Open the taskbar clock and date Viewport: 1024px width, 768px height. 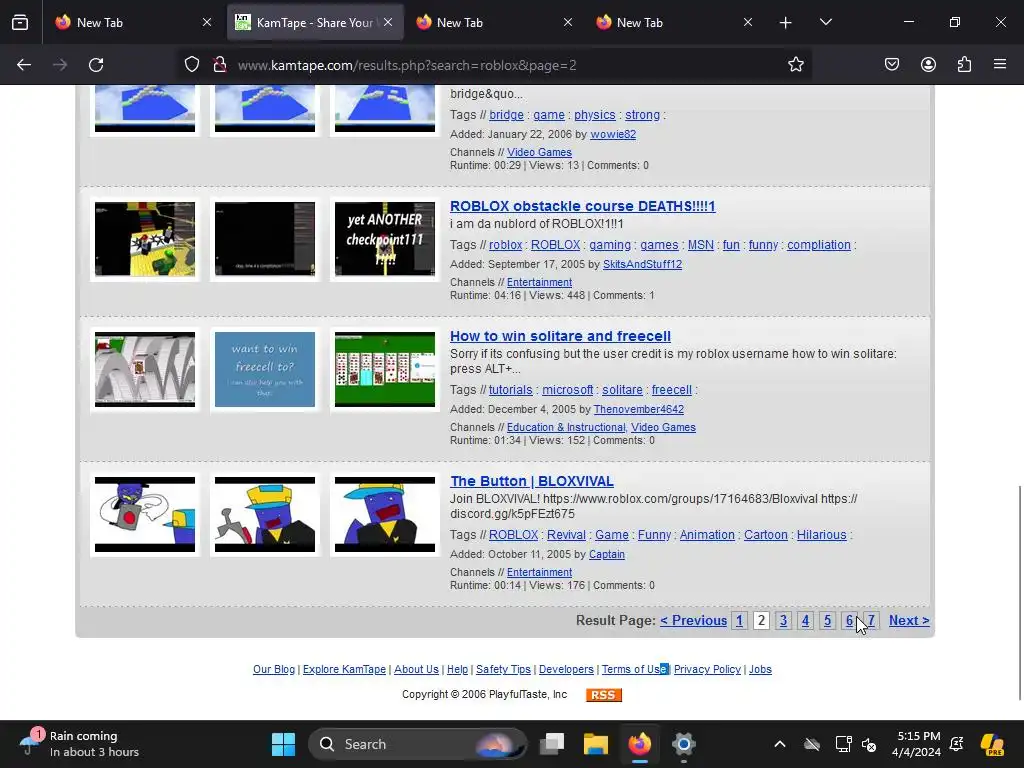918,744
